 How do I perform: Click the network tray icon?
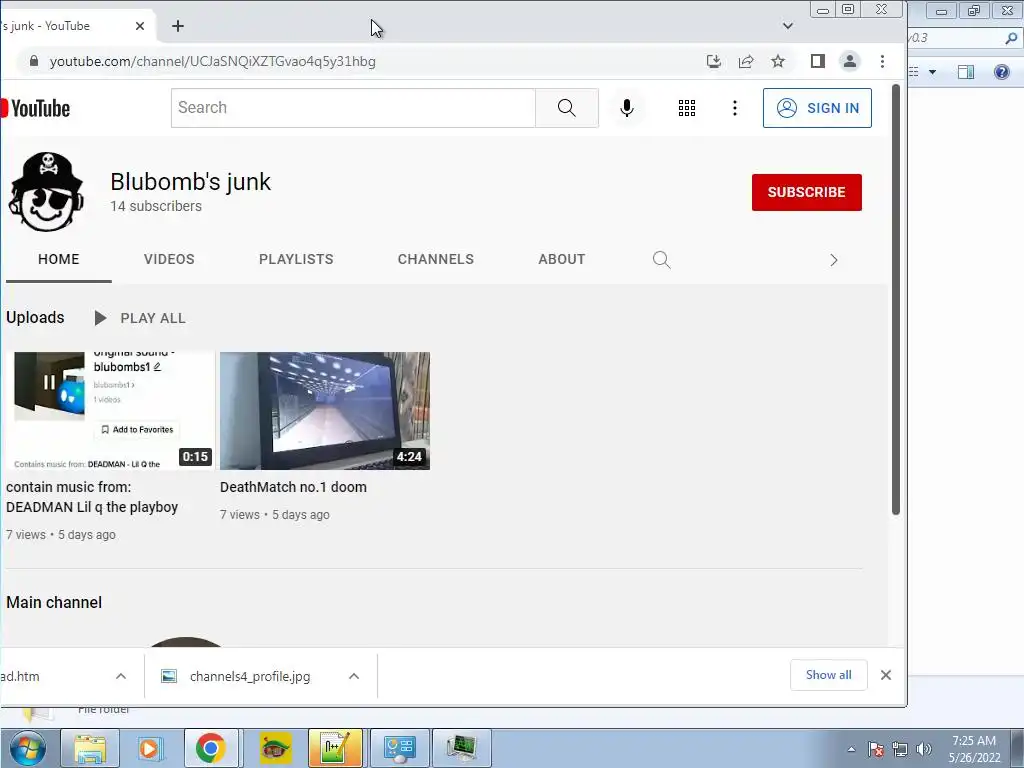900,749
